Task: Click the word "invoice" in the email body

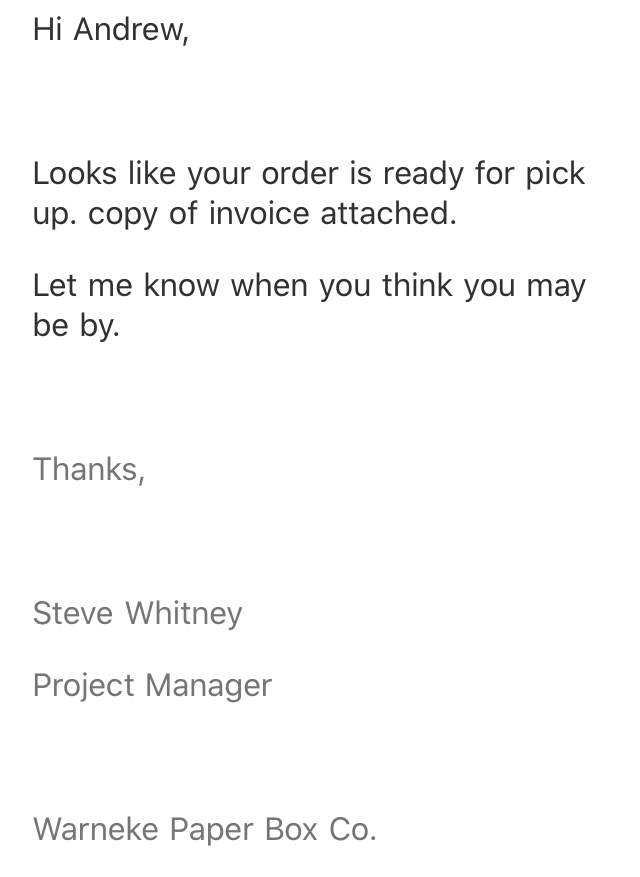Action: coord(259,213)
